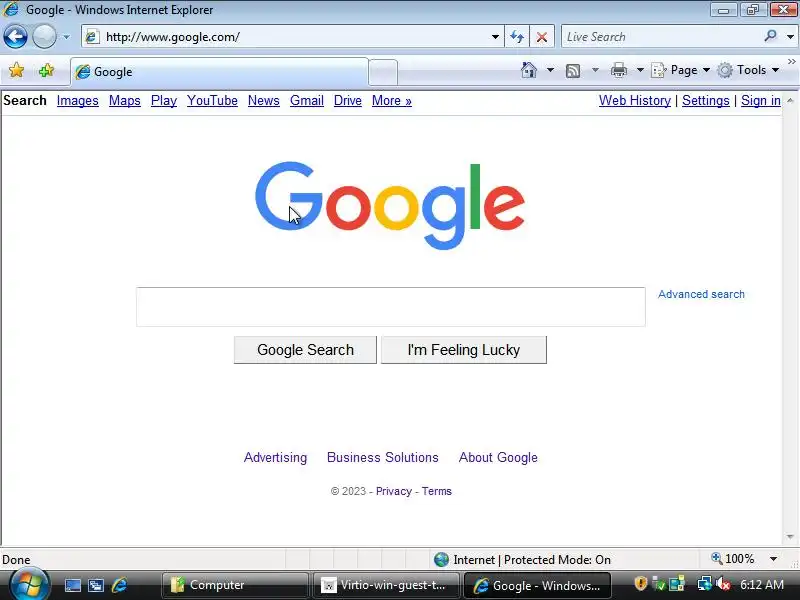Open Google Settings link

click(x=706, y=101)
